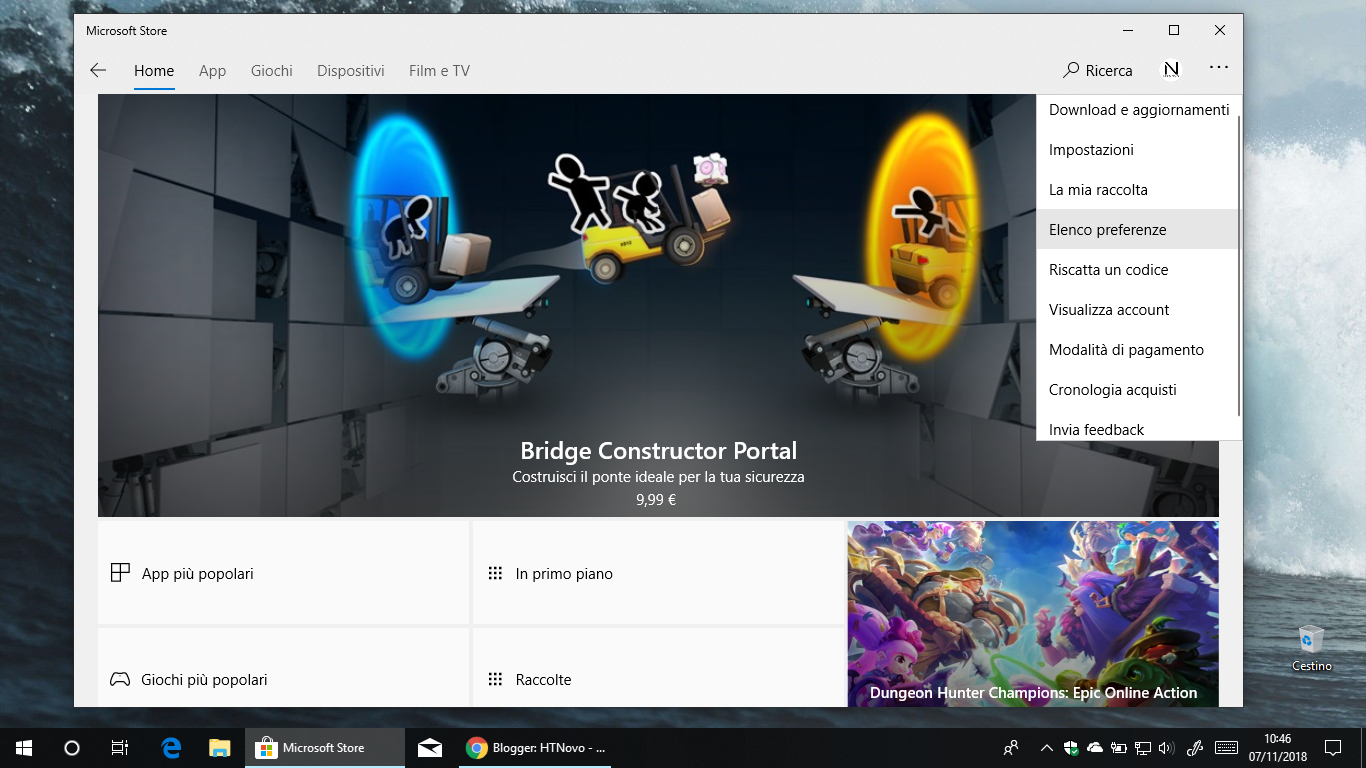Image resolution: width=1366 pixels, height=768 pixels.
Task: Open App più popolari tile
Action: point(283,573)
